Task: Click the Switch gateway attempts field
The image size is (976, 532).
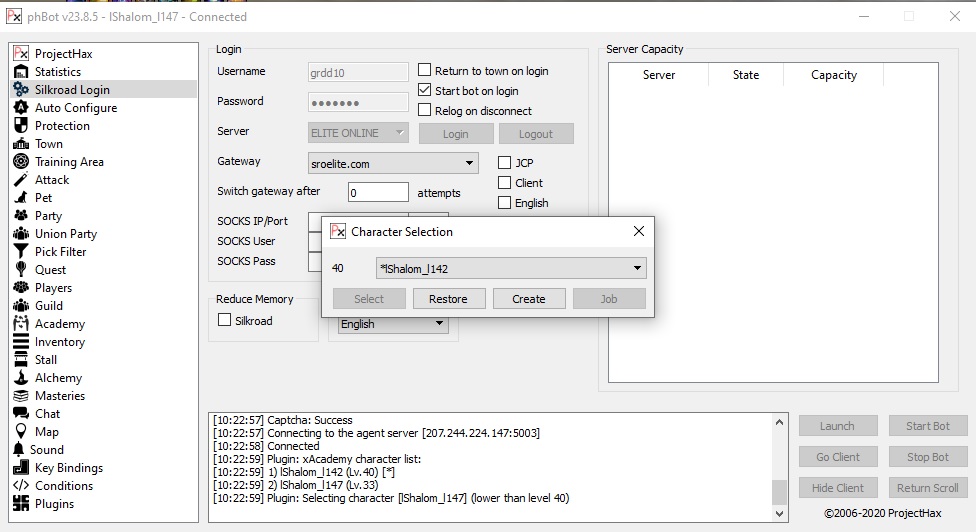Action: [378, 192]
